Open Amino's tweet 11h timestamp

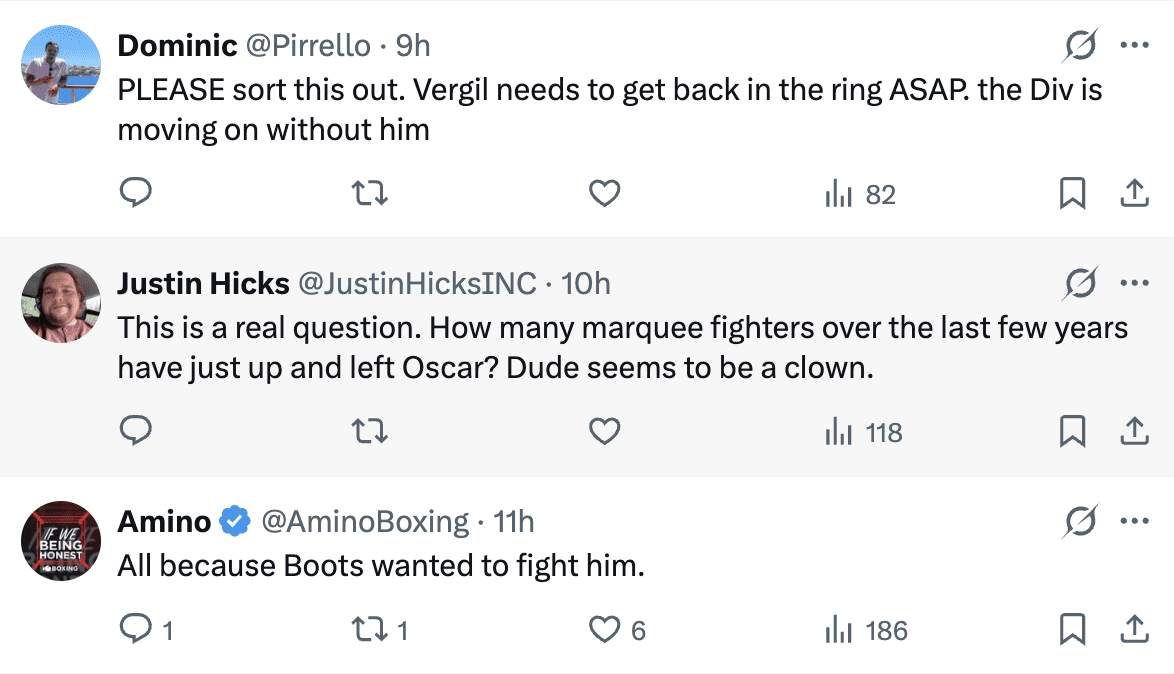coord(514,521)
